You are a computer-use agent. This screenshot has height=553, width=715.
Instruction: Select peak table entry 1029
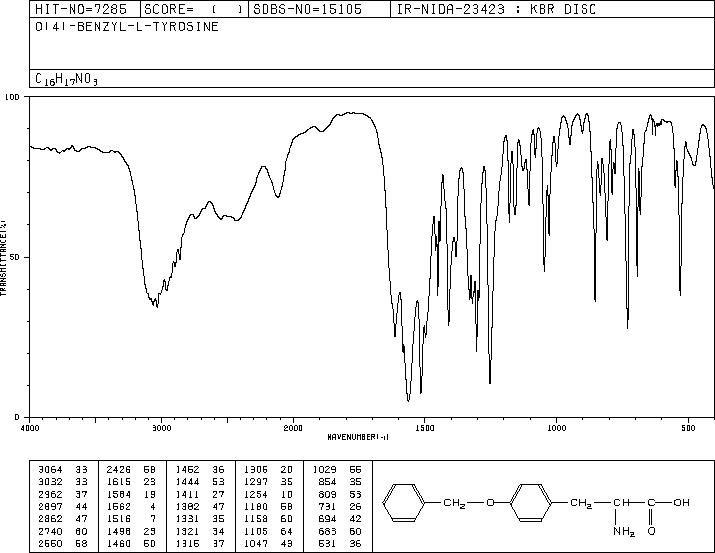(x=324, y=469)
